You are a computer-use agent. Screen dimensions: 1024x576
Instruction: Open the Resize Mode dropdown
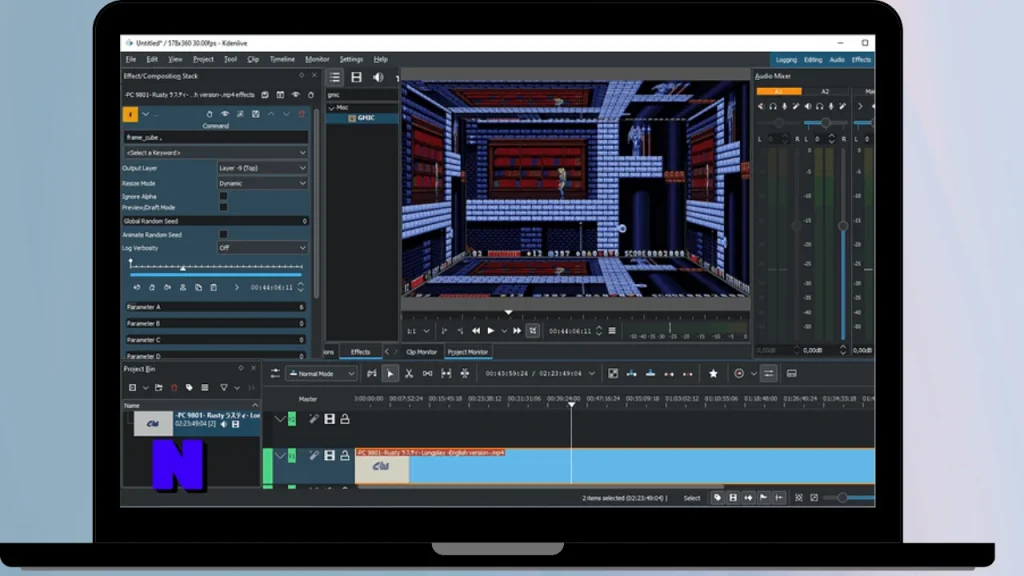262,184
